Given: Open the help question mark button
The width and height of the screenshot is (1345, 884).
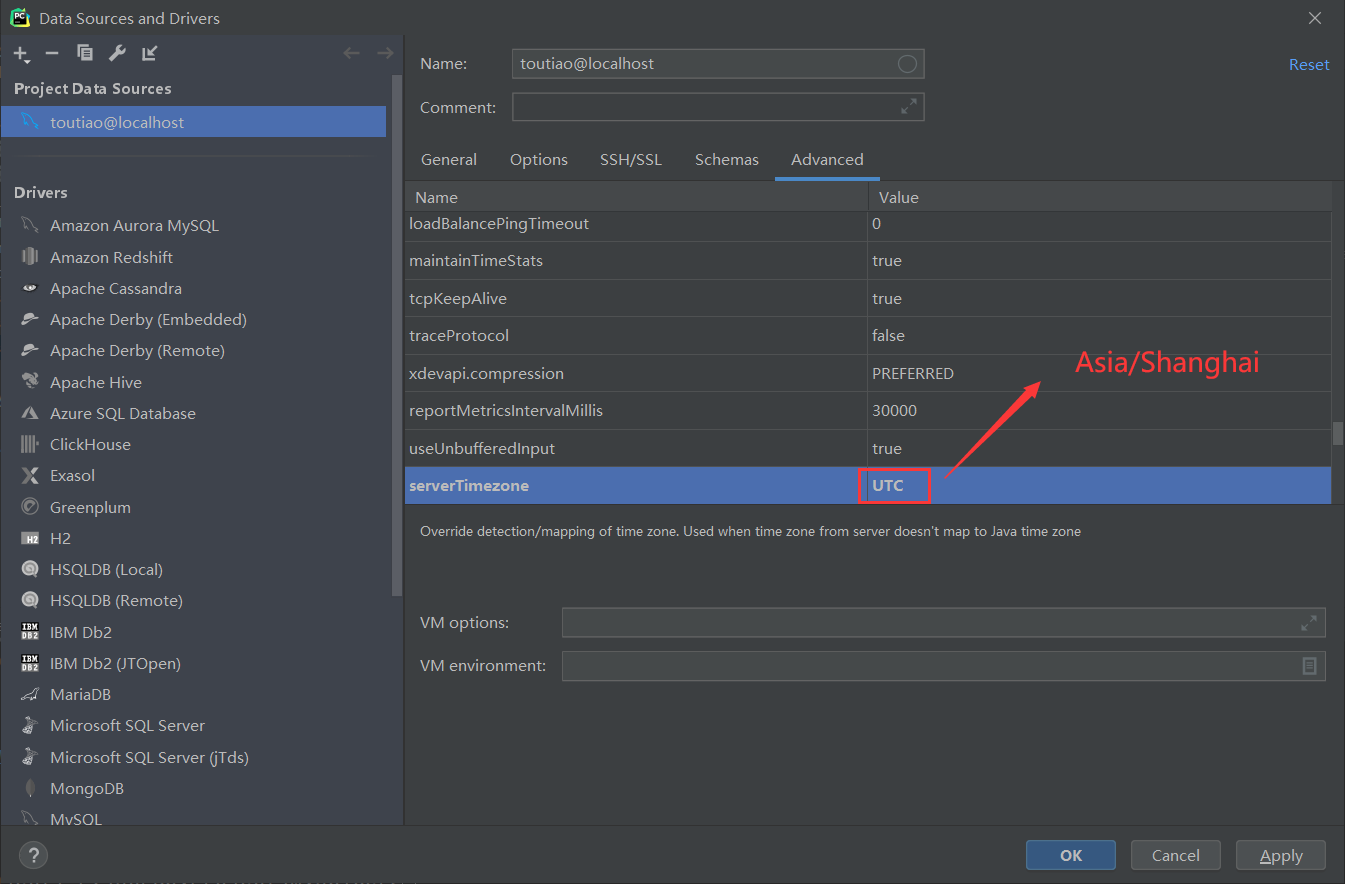Looking at the screenshot, I should [33, 855].
